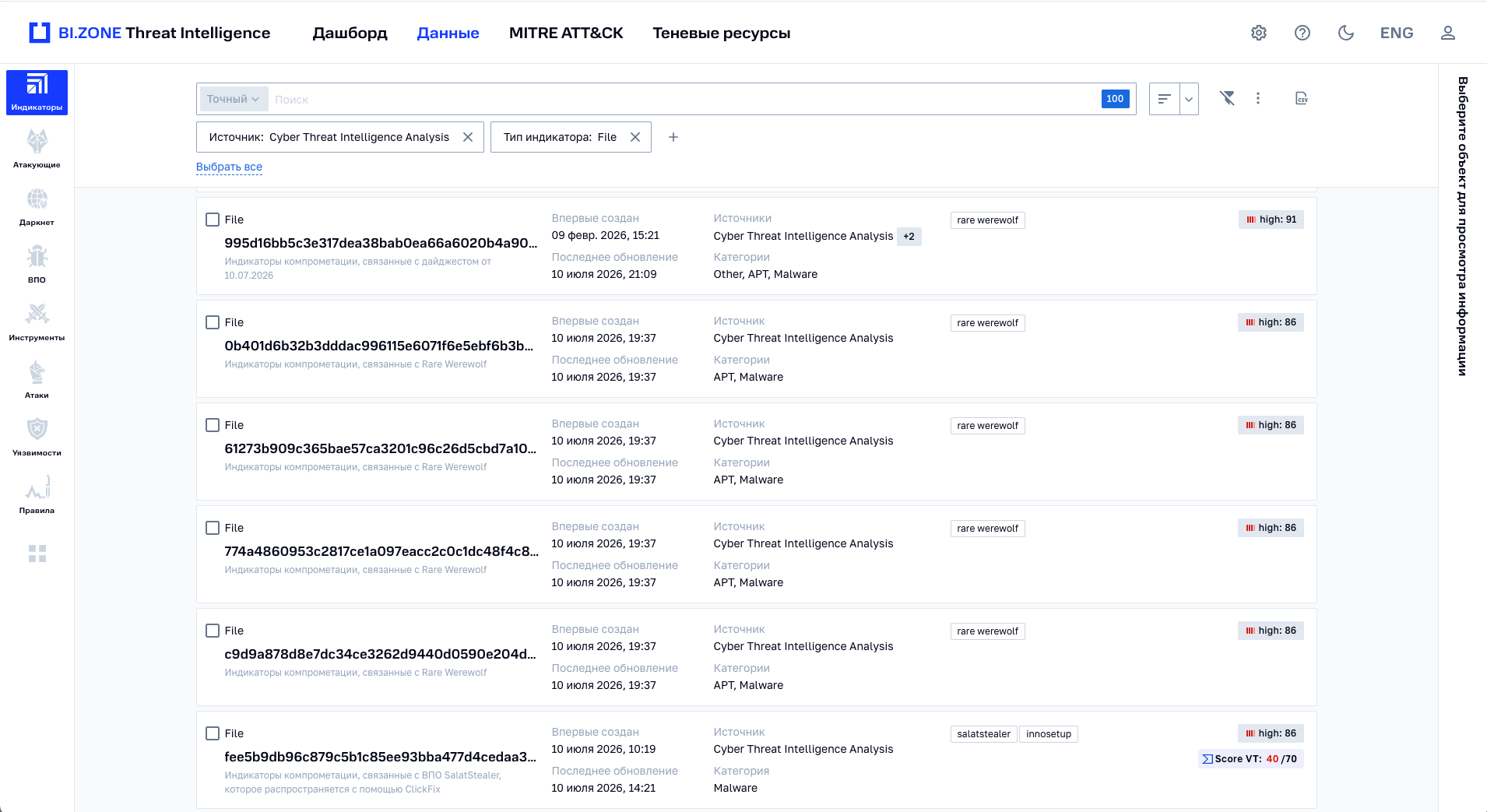This screenshot has height=812, width=1487.
Task: Click rare werewolf tag in 995d16bb row
Action: 987,220
